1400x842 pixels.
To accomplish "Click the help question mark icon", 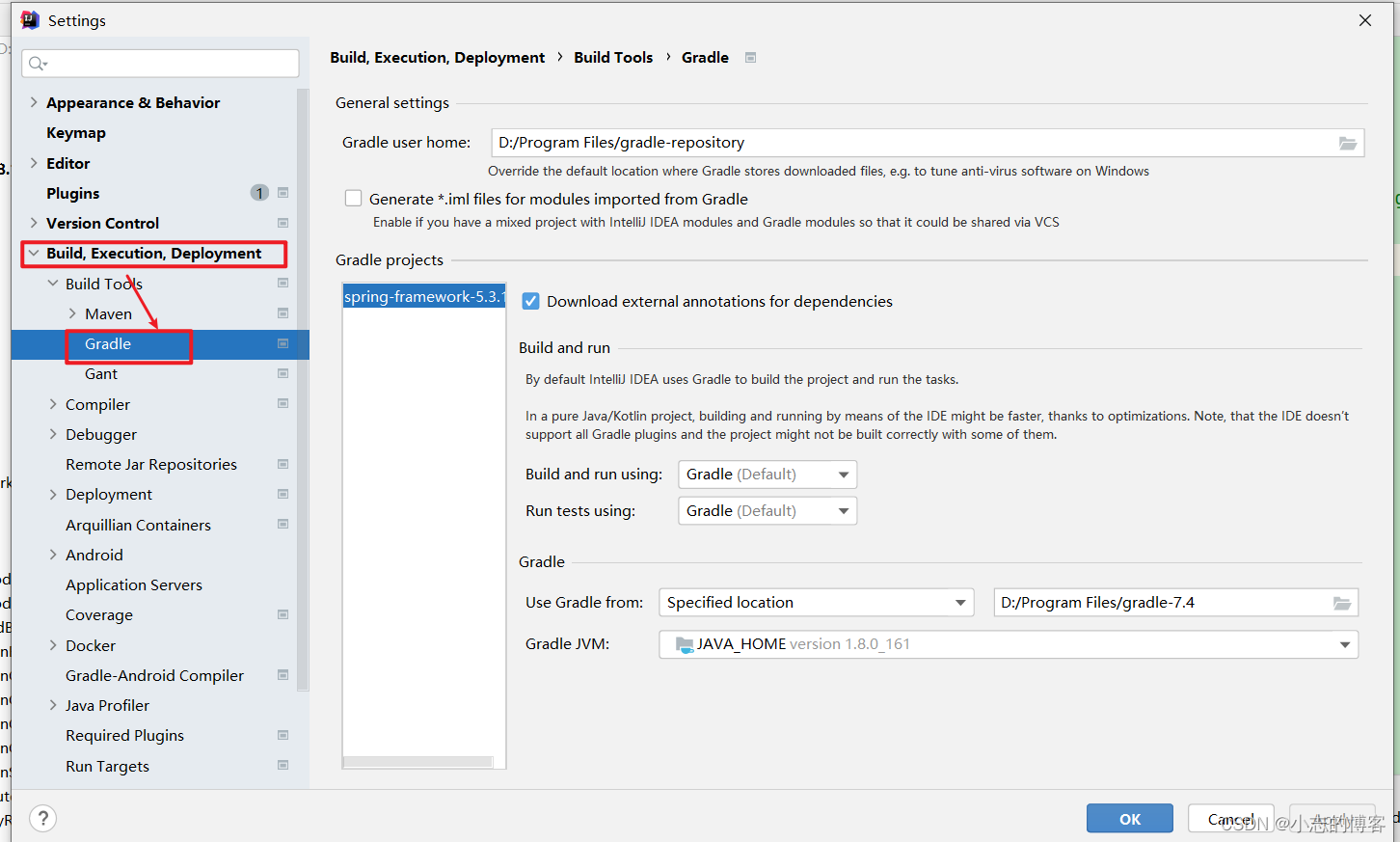I will (x=42, y=819).
